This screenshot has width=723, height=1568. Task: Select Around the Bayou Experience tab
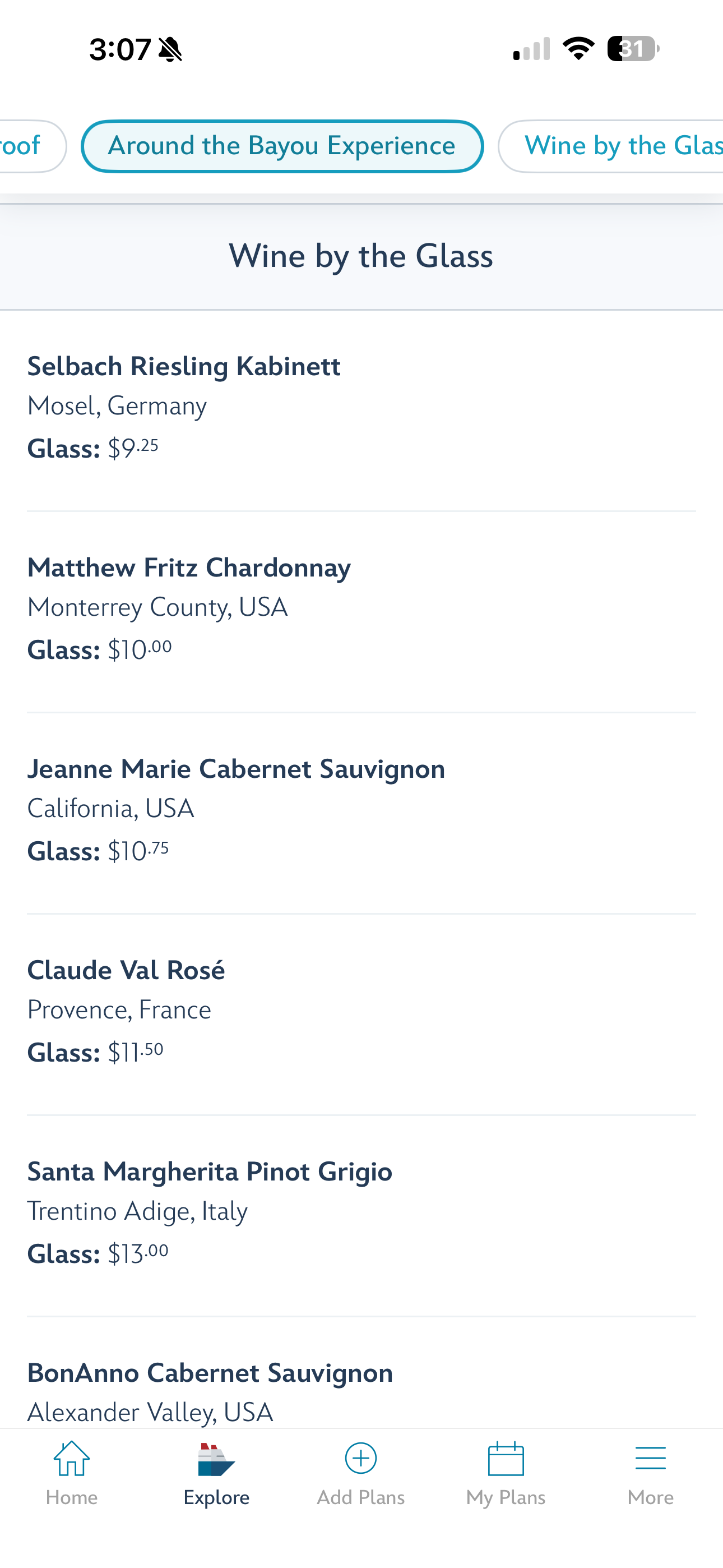point(282,146)
